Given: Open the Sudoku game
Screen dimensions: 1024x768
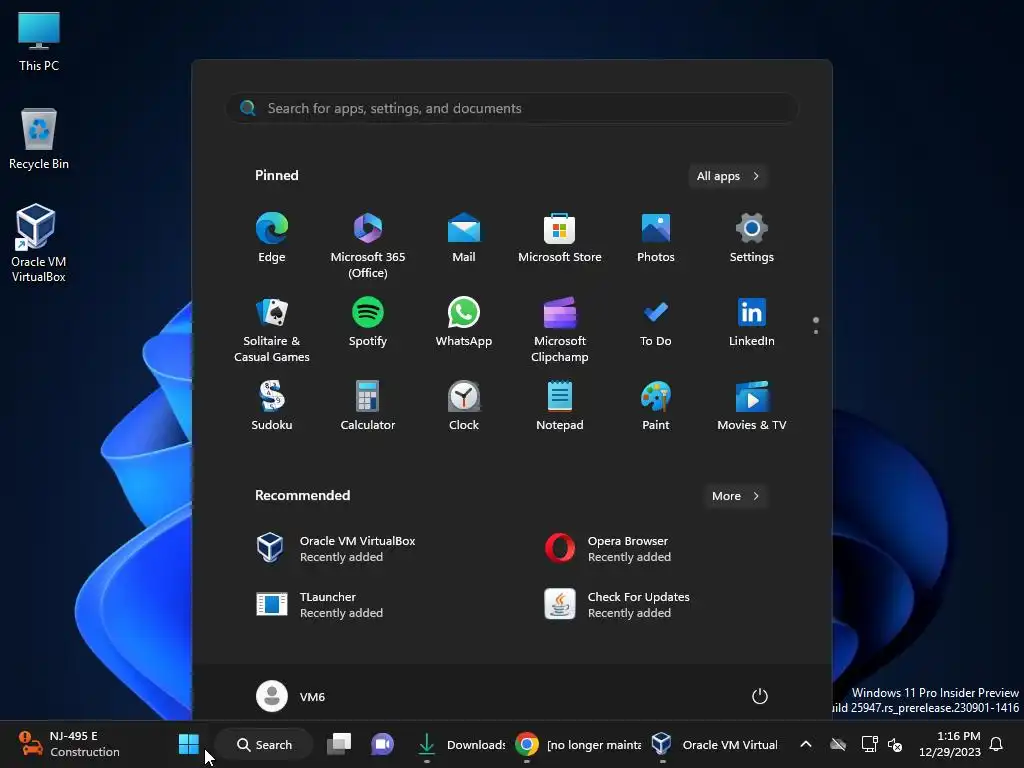Looking at the screenshot, I should pos(272,406).
